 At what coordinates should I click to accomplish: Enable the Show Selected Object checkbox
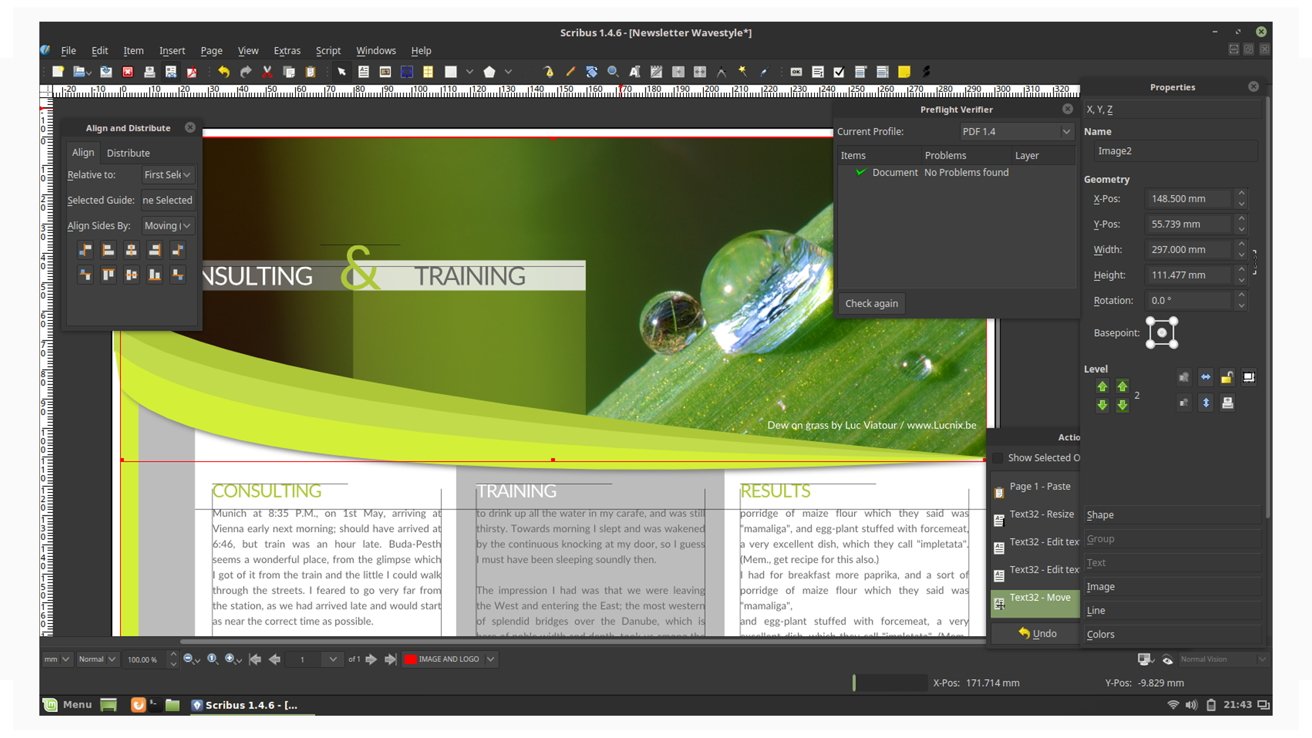point(997,458)
